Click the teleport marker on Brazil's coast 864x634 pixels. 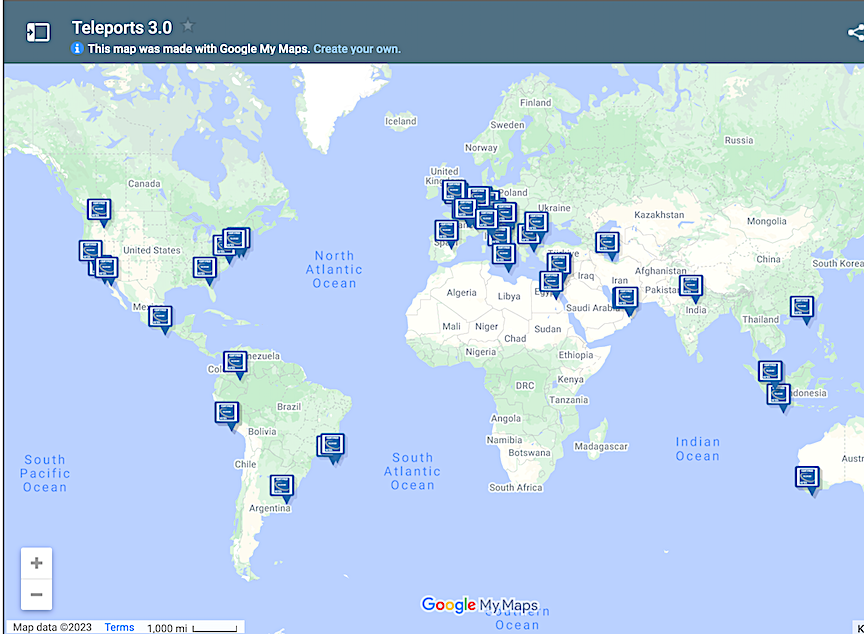coord(332,447)
